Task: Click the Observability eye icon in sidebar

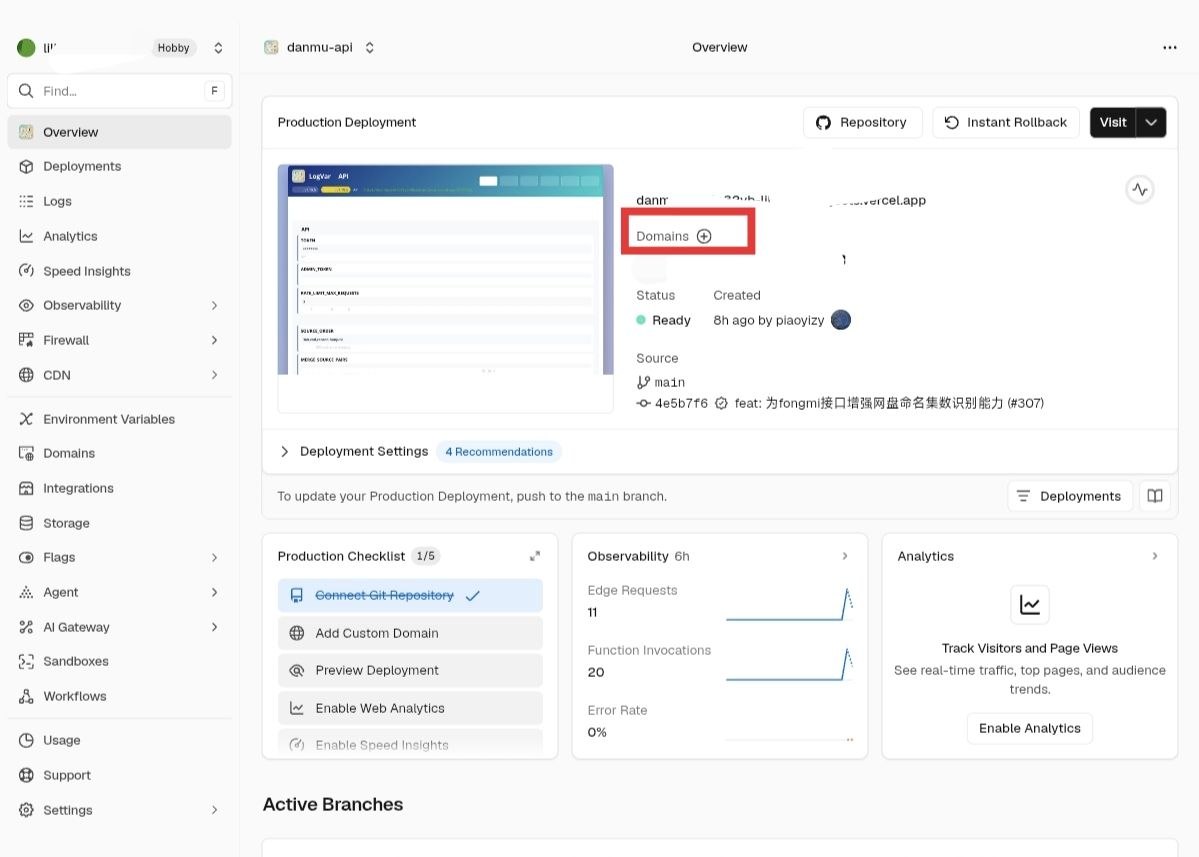Action: [26, 305]
